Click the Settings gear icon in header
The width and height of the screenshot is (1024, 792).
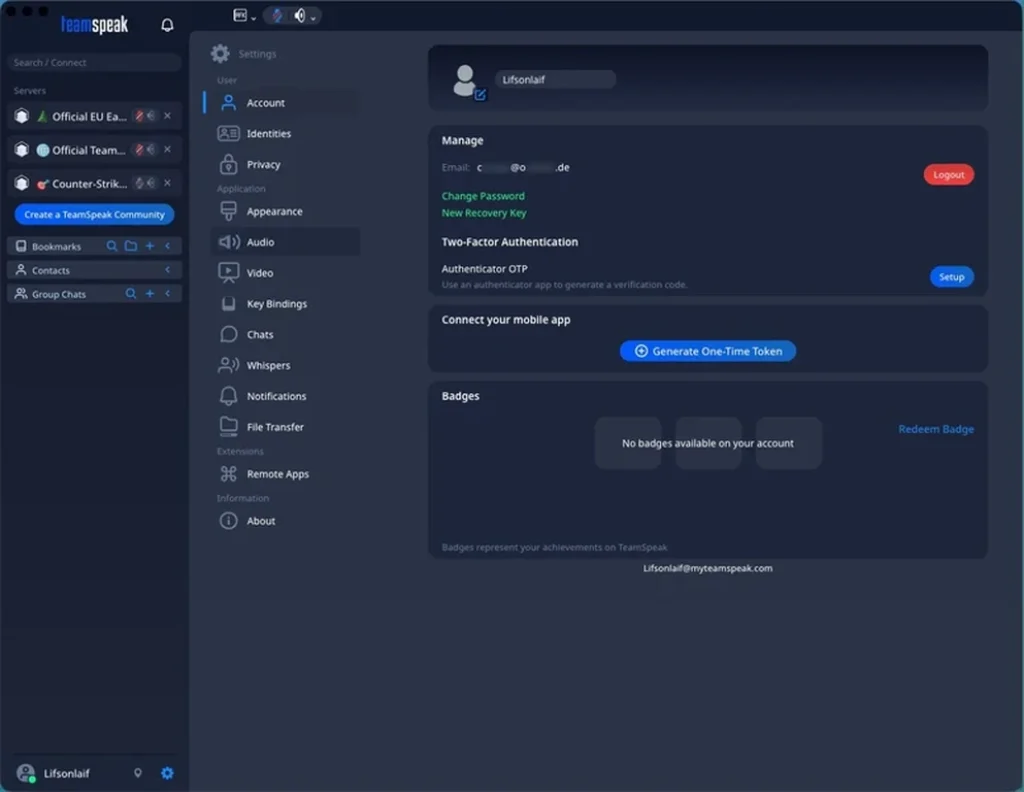tap(220, 54)
